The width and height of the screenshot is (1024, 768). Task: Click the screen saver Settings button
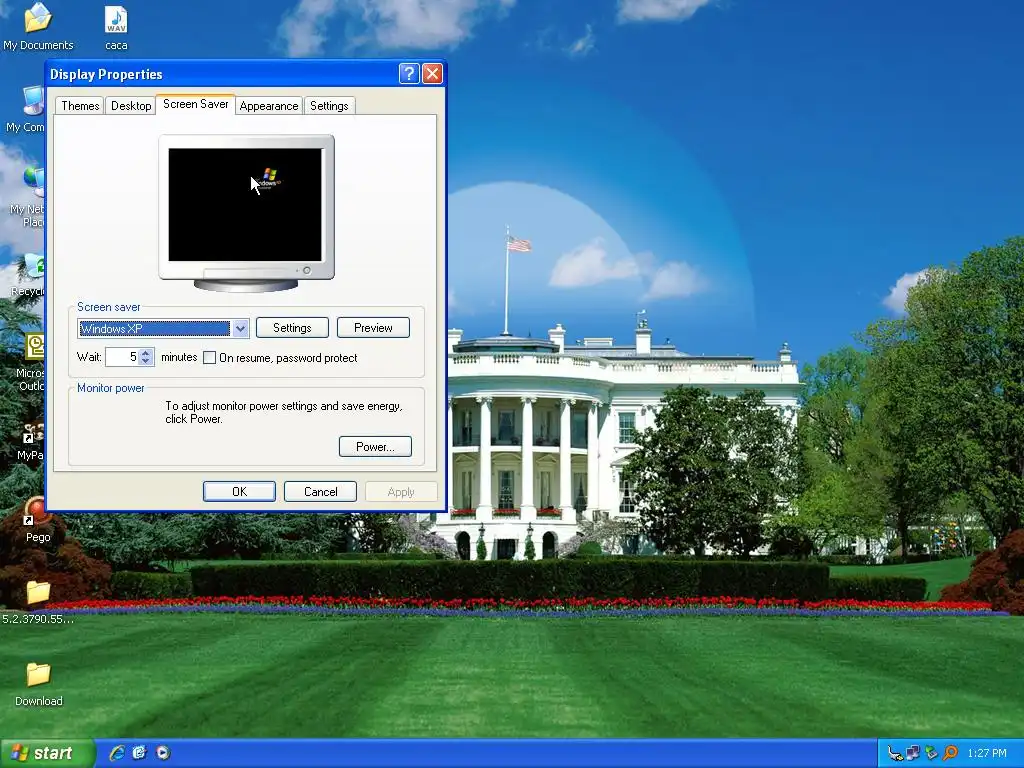pyautogui.click(x=292, y=328)
